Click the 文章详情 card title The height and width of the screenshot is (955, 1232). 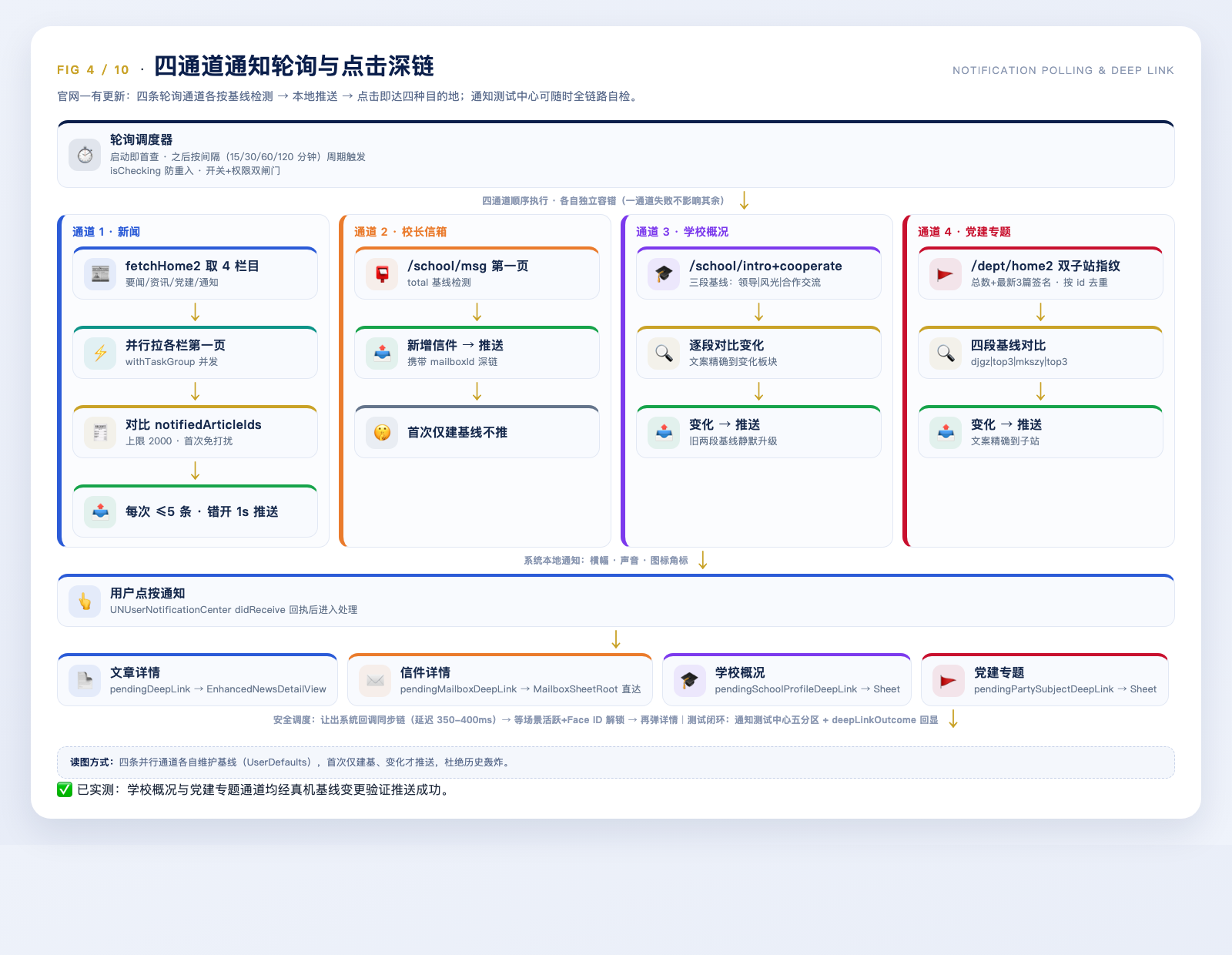[x=135, y=672]
